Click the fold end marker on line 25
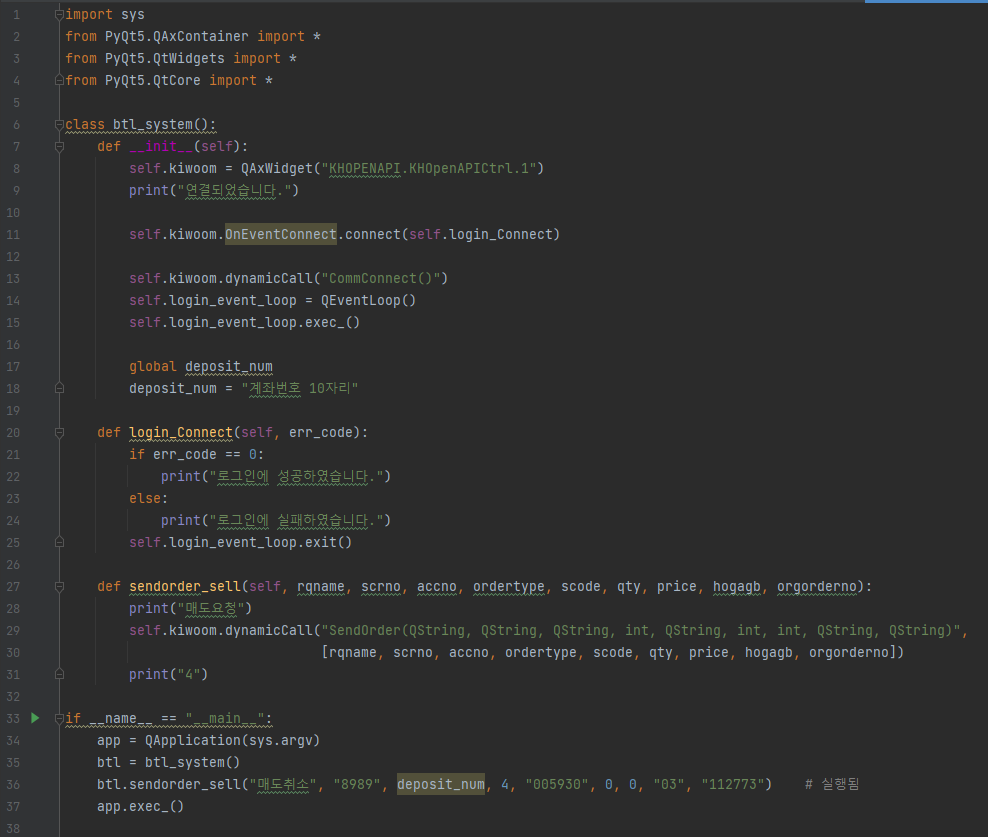This screenshot has height=837, width=988. 59,542
